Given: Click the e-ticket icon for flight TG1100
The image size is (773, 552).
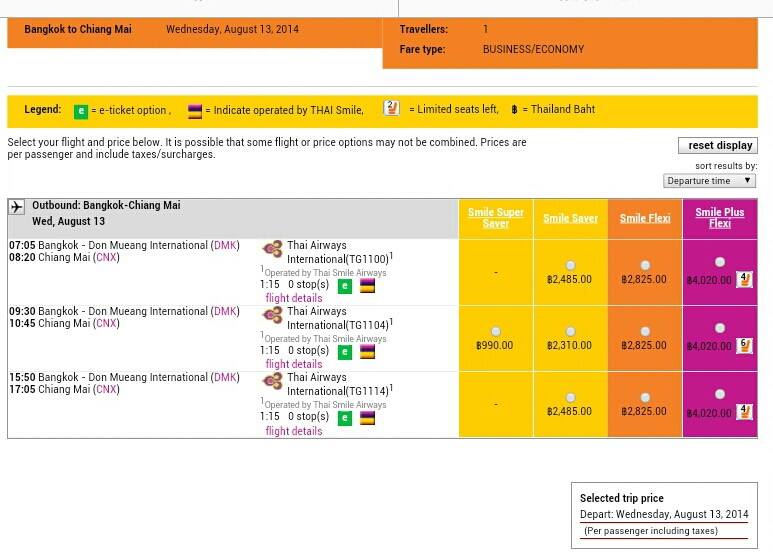Looking at the screenshot, I should click(x=344, y=286).
